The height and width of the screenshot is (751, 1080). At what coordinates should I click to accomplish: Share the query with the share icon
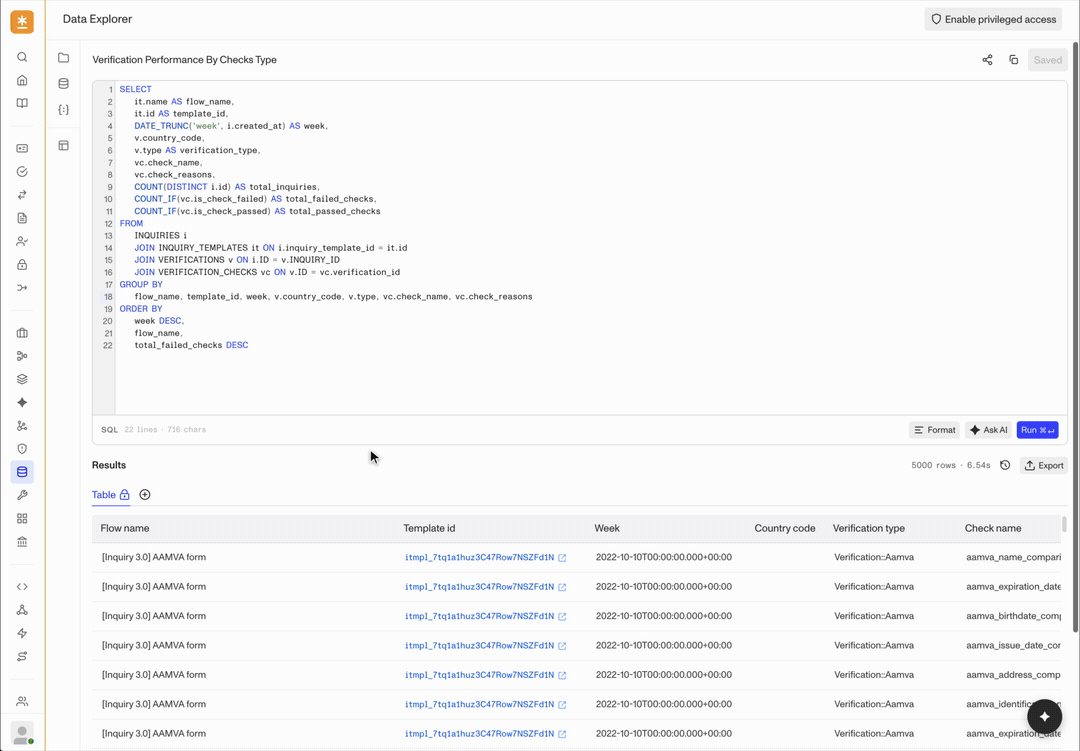pyautogui.click(x=987, y=60)
